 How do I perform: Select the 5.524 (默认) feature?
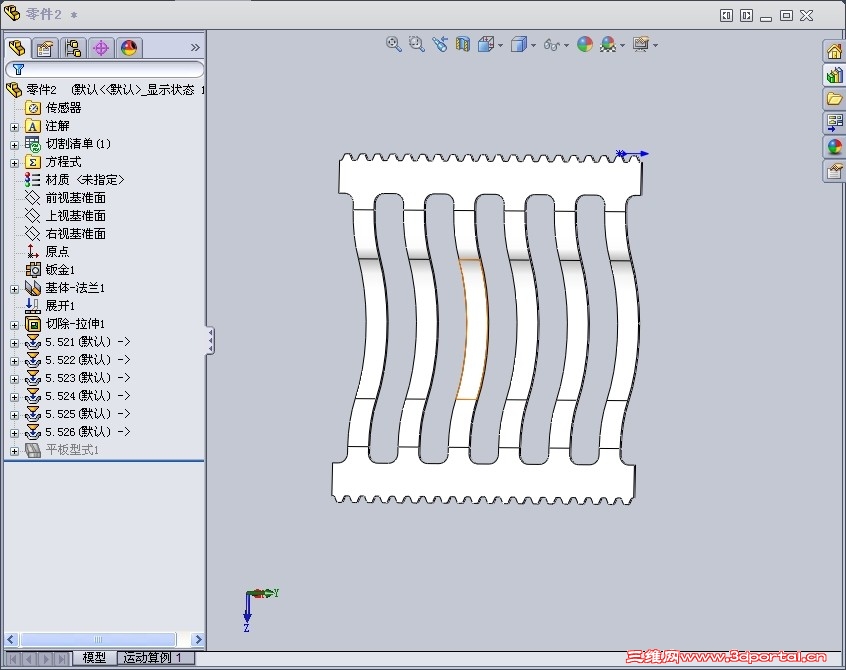tap(88, 396)
